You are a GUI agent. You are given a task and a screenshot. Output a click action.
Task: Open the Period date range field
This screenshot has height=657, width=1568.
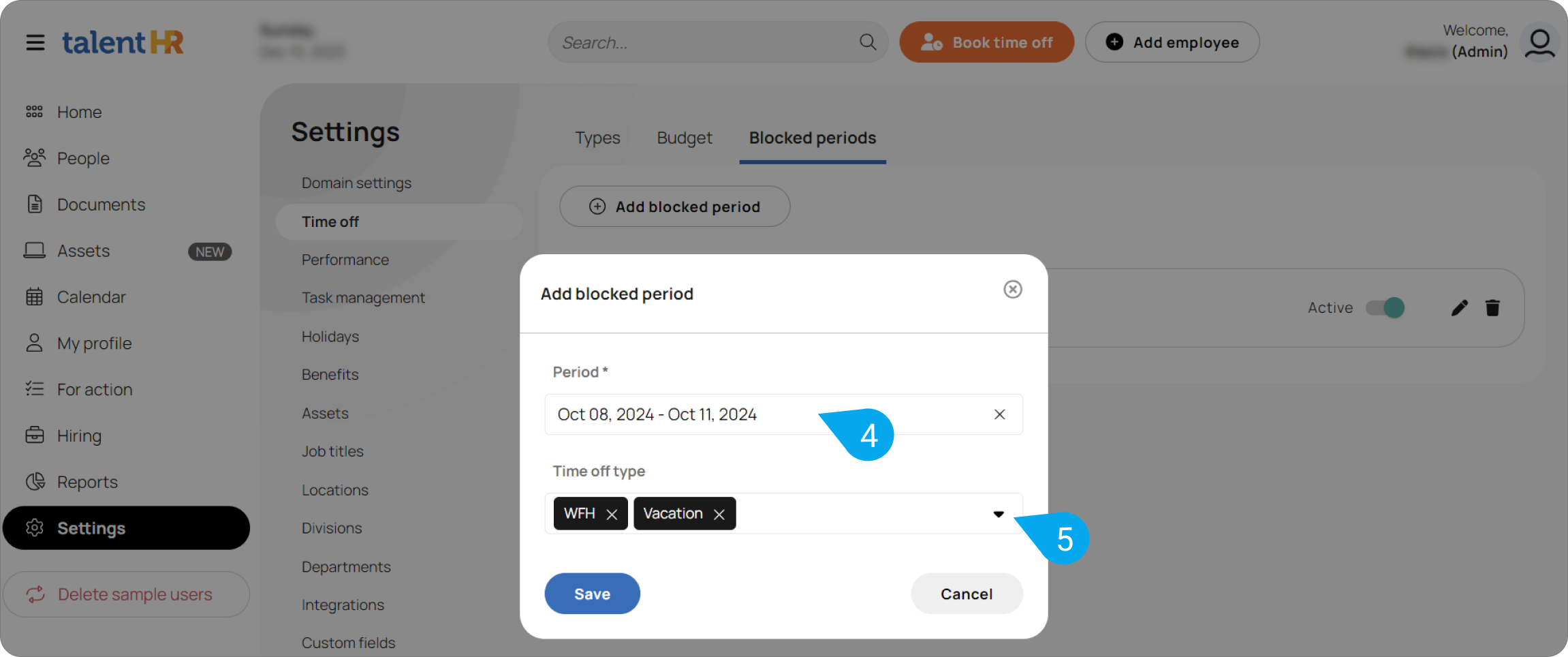click(783, 414)
